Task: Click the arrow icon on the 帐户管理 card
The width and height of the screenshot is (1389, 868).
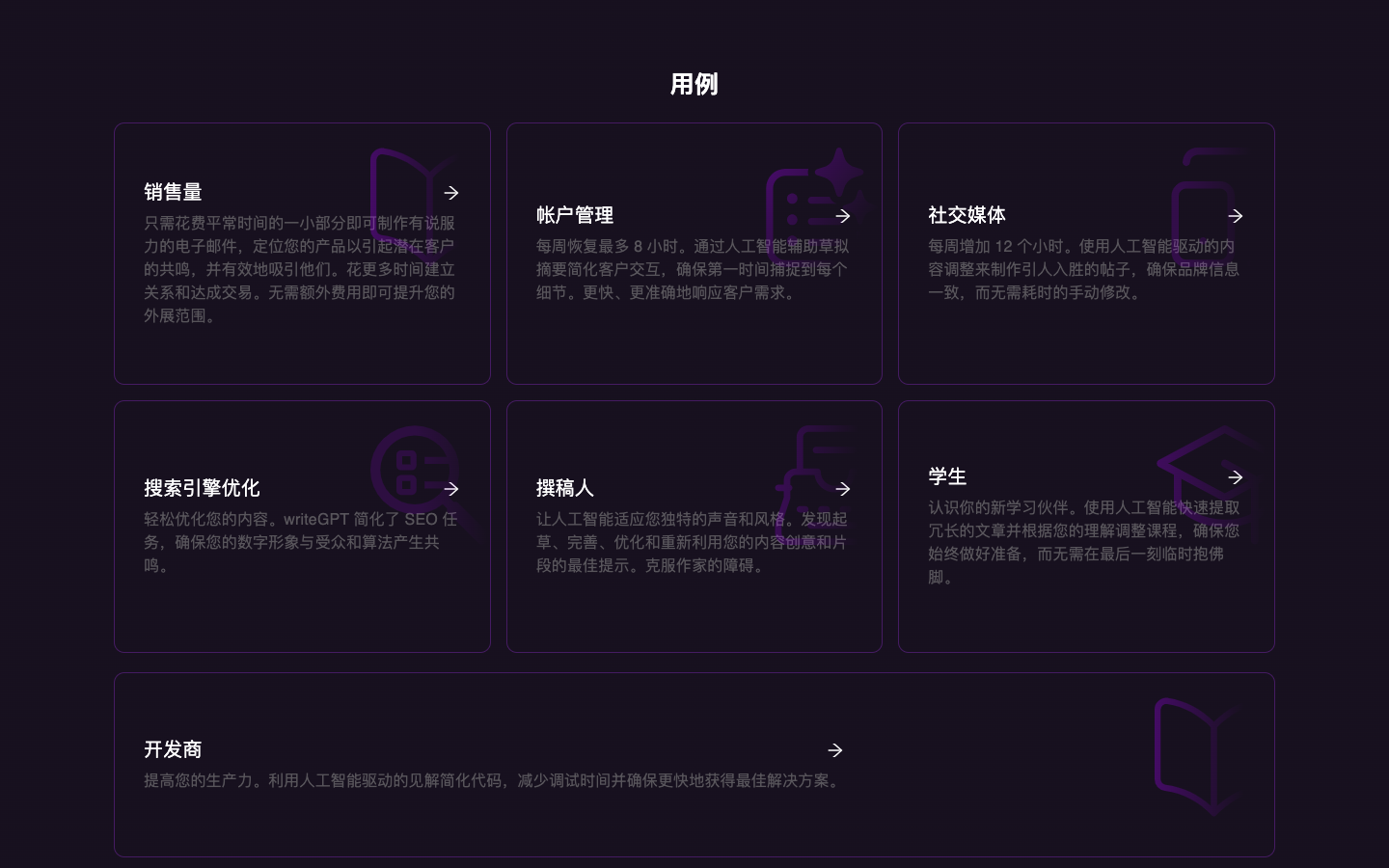Action: click(843, 216)
